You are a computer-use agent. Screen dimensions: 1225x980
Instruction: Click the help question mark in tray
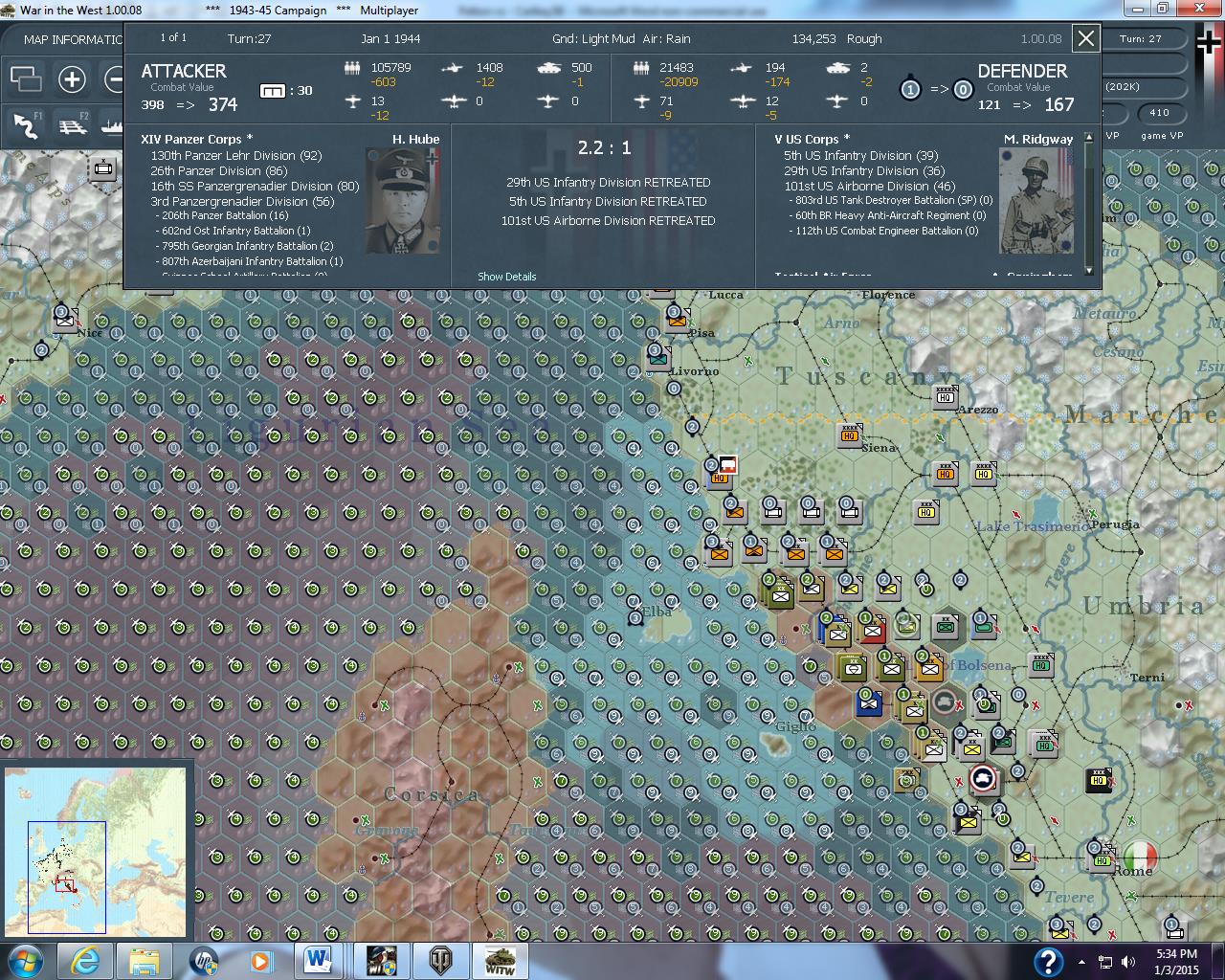pos(1048,961)
